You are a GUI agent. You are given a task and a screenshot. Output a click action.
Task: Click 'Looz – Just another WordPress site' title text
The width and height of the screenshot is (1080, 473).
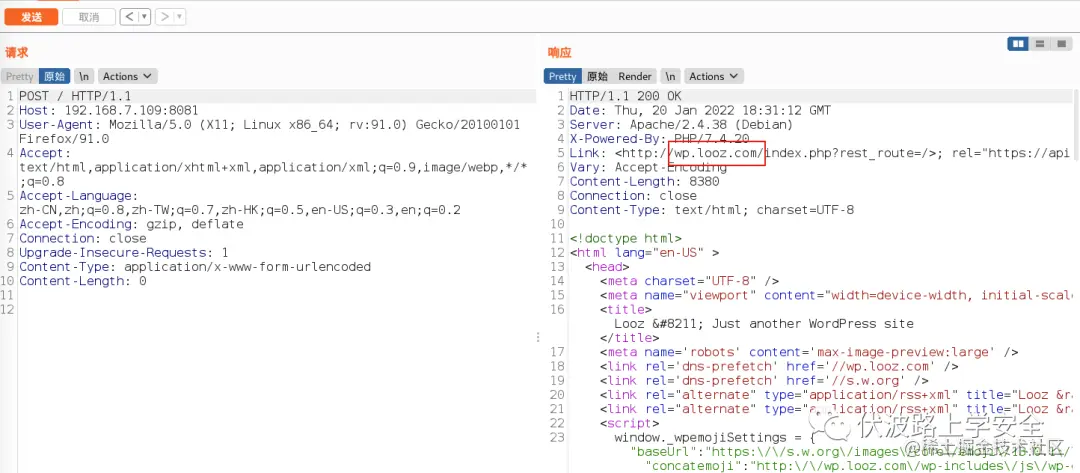764,324
